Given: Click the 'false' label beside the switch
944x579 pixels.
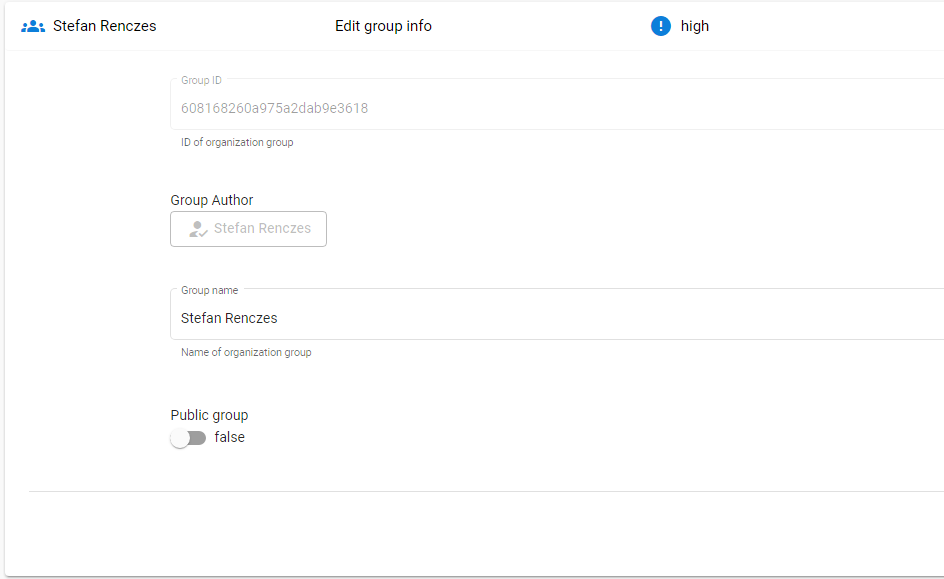Looking at the screenshot, I should pos(229,437).
